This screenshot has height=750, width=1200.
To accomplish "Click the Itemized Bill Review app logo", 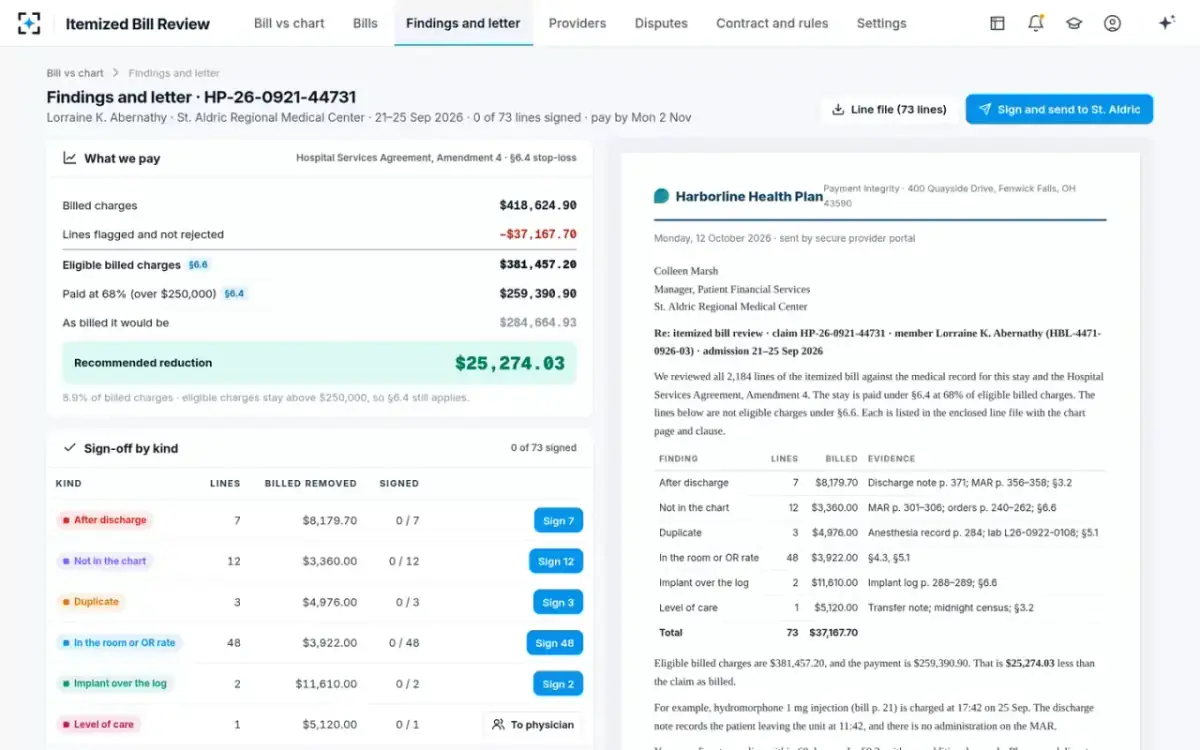I will [29, 23].
